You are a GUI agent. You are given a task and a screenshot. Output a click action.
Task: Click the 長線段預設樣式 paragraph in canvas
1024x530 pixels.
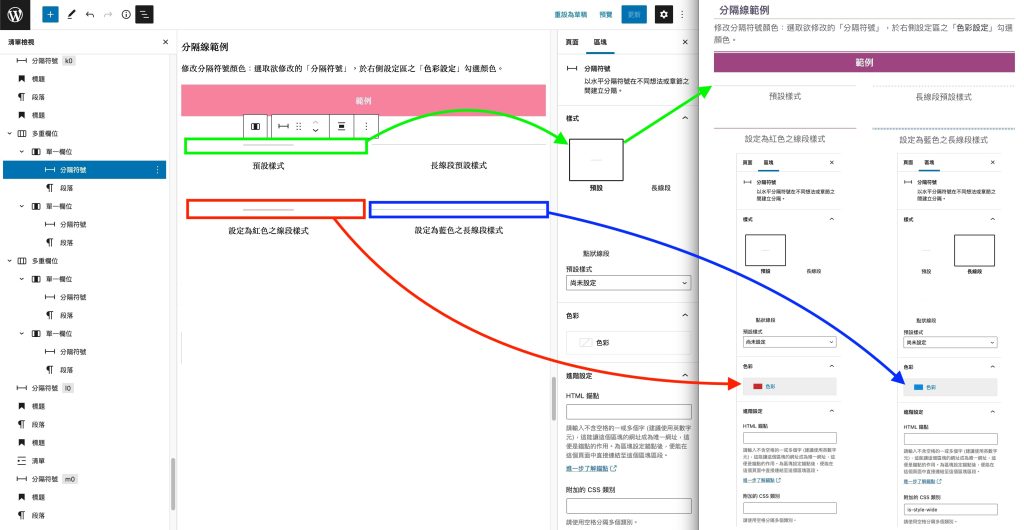tap(458, 166)
